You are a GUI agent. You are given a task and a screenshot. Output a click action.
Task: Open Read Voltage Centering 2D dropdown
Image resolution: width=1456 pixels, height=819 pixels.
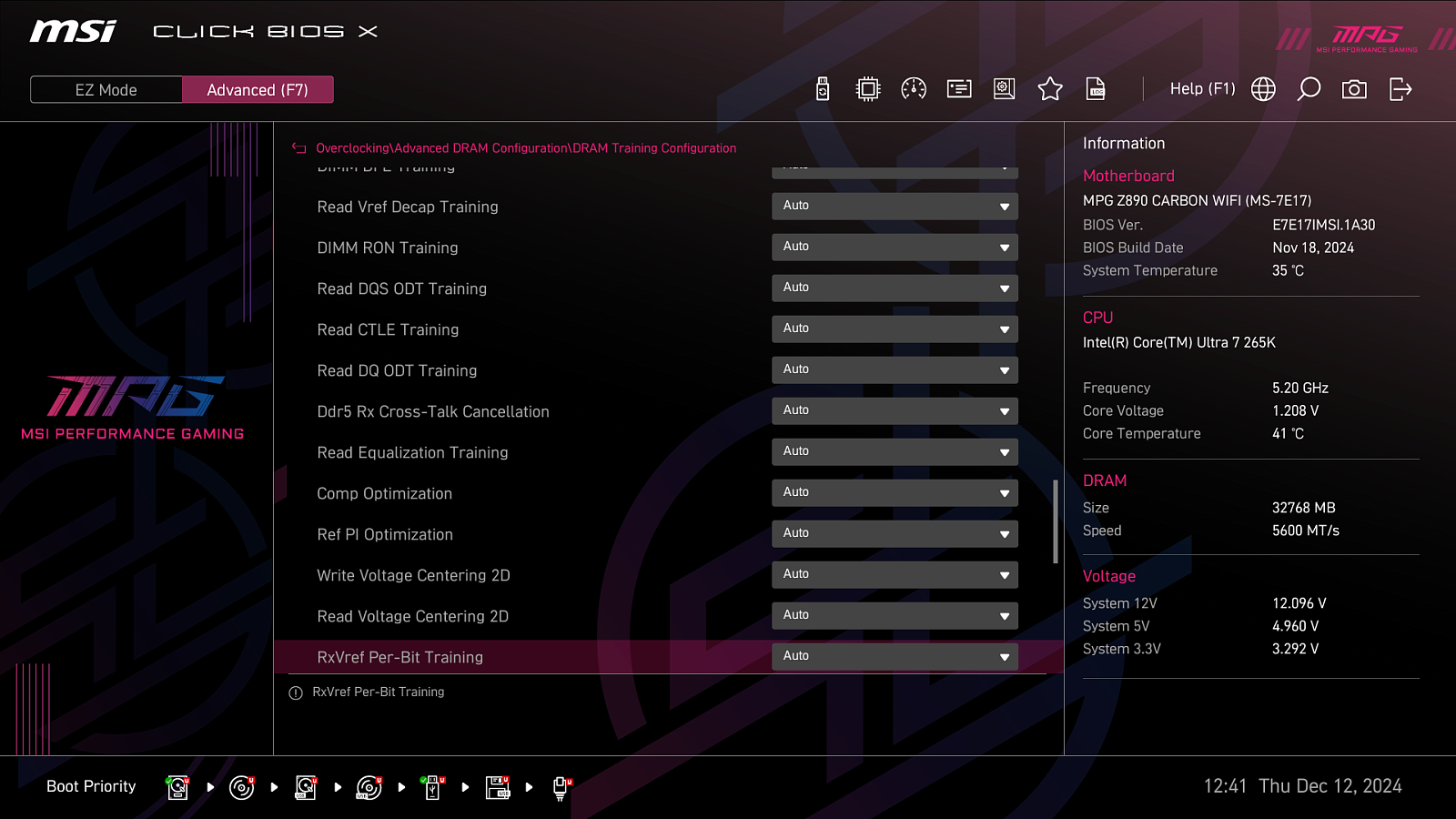click(x=895, y=616)
